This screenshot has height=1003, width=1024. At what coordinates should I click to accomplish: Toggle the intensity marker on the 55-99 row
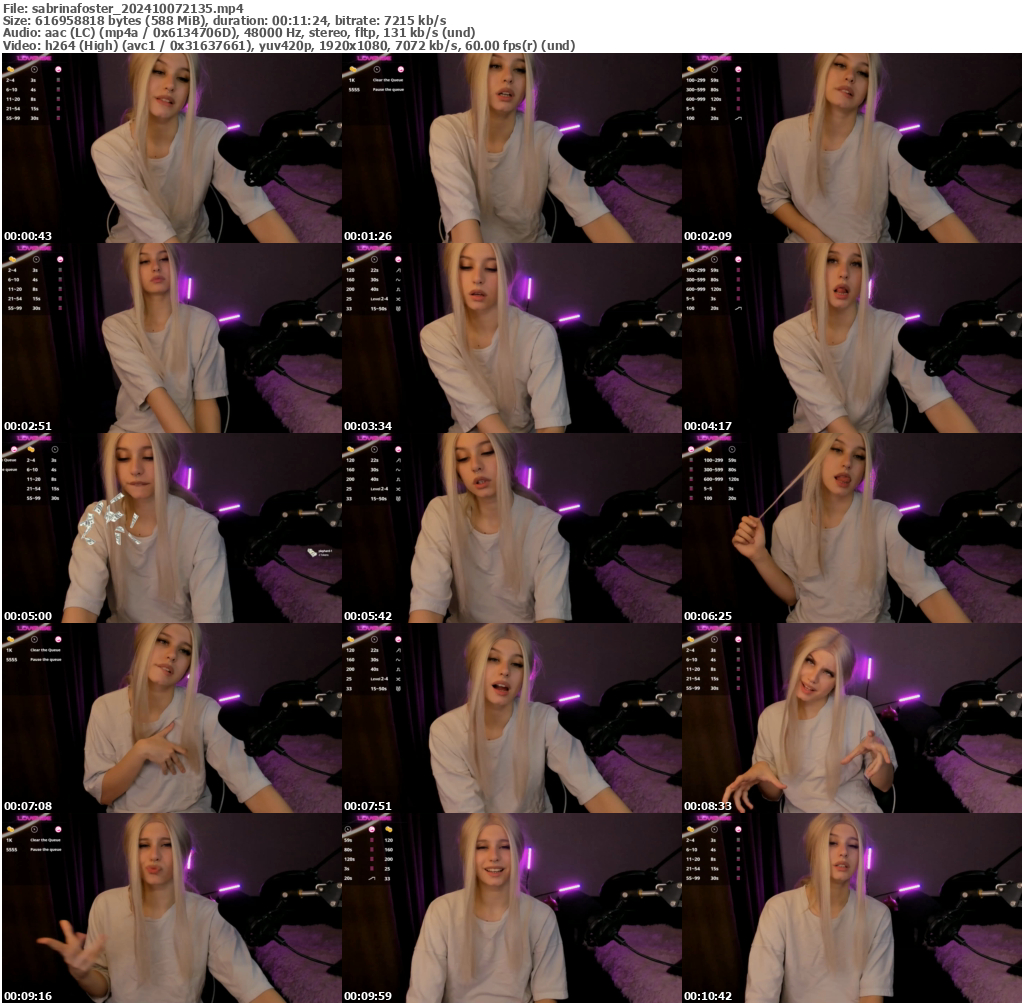point(58,118)
